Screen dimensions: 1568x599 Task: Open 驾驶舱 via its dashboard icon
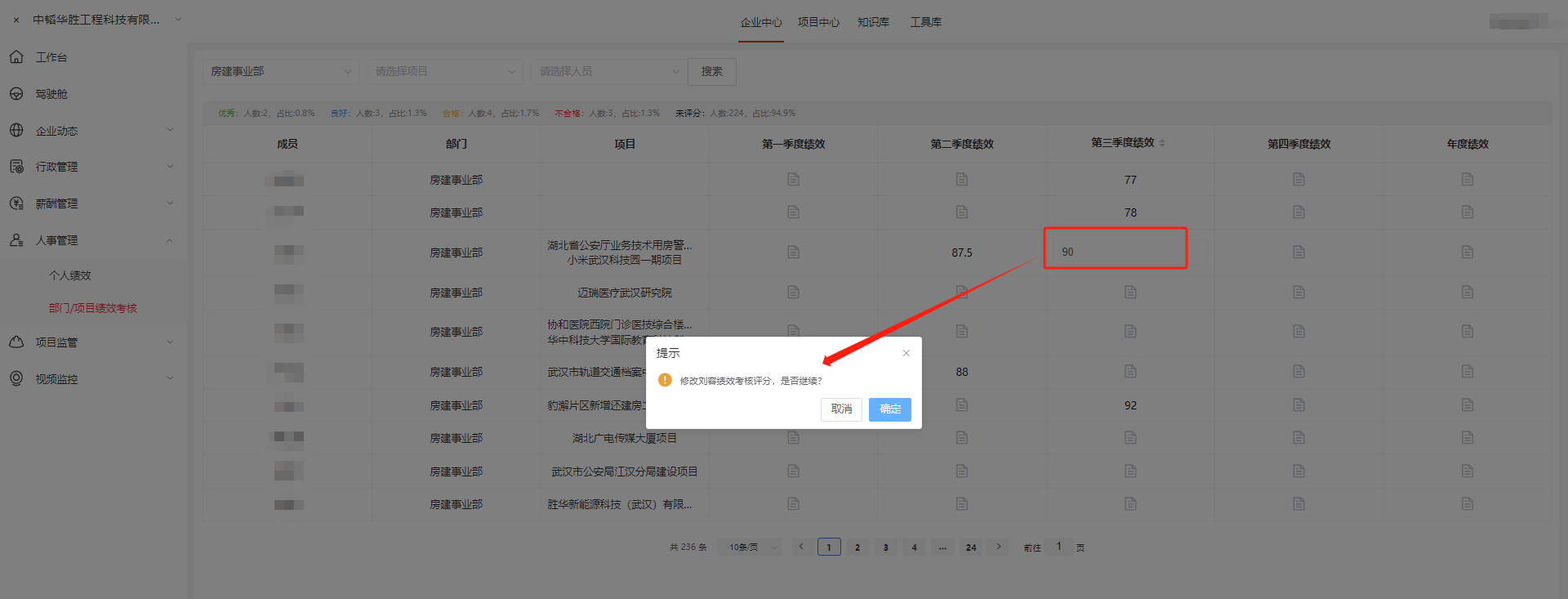pos(16,94)
